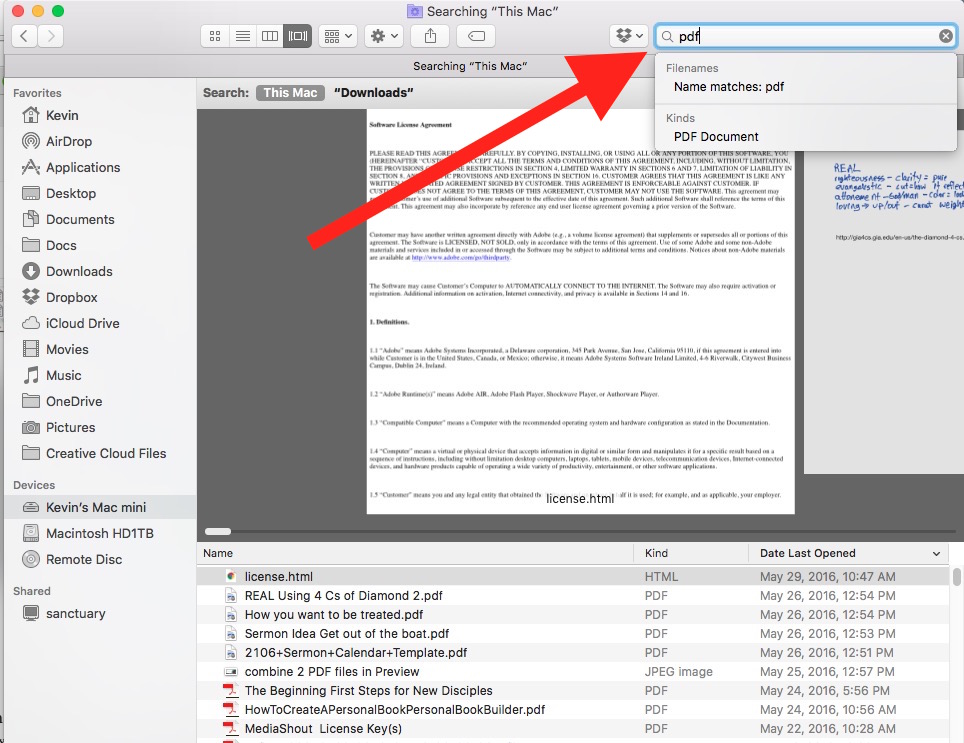
Task: Click the yellow minimize window button
Action: click(38, 11)
